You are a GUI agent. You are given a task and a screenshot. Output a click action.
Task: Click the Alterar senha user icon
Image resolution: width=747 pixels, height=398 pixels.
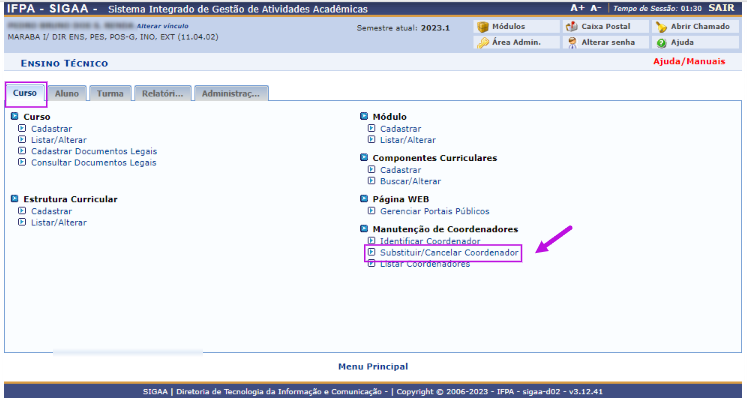coord(572,43)
